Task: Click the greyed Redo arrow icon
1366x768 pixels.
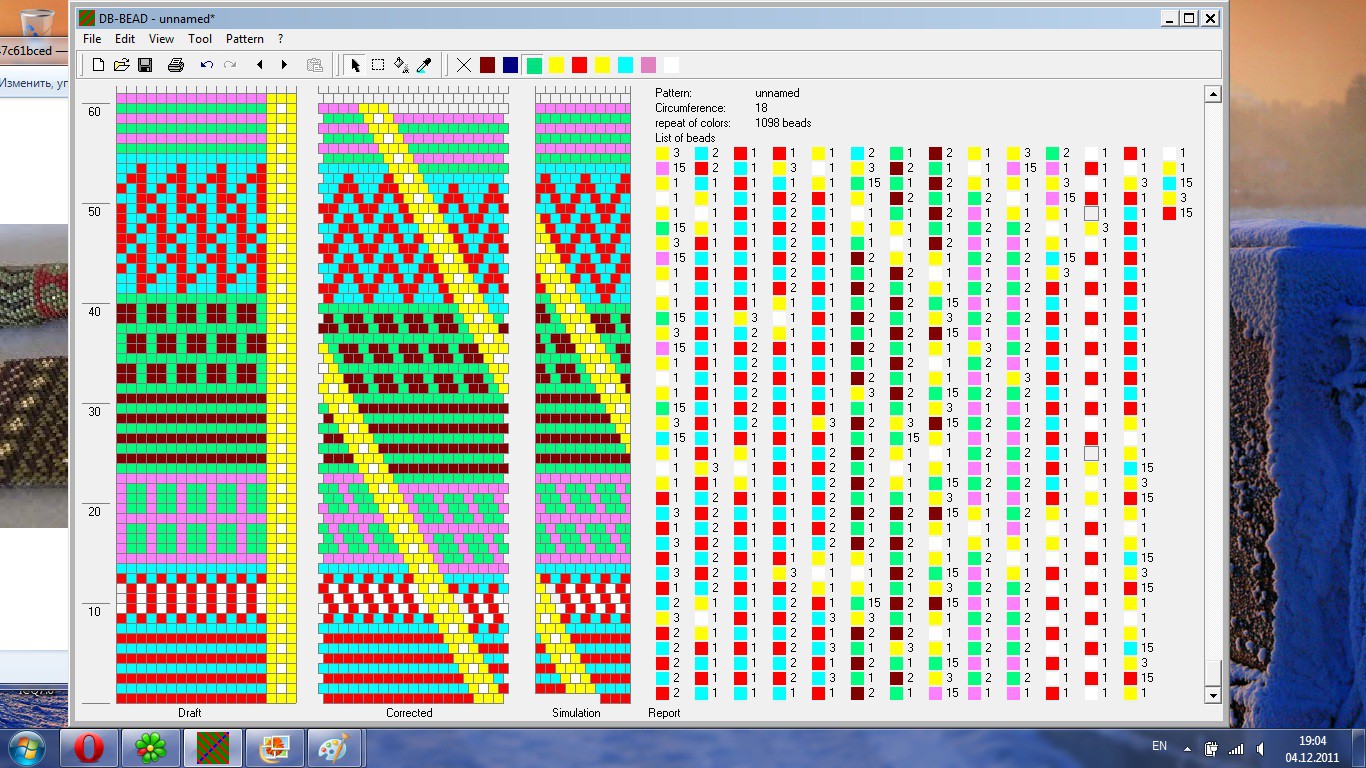Action: click(230, 65)
